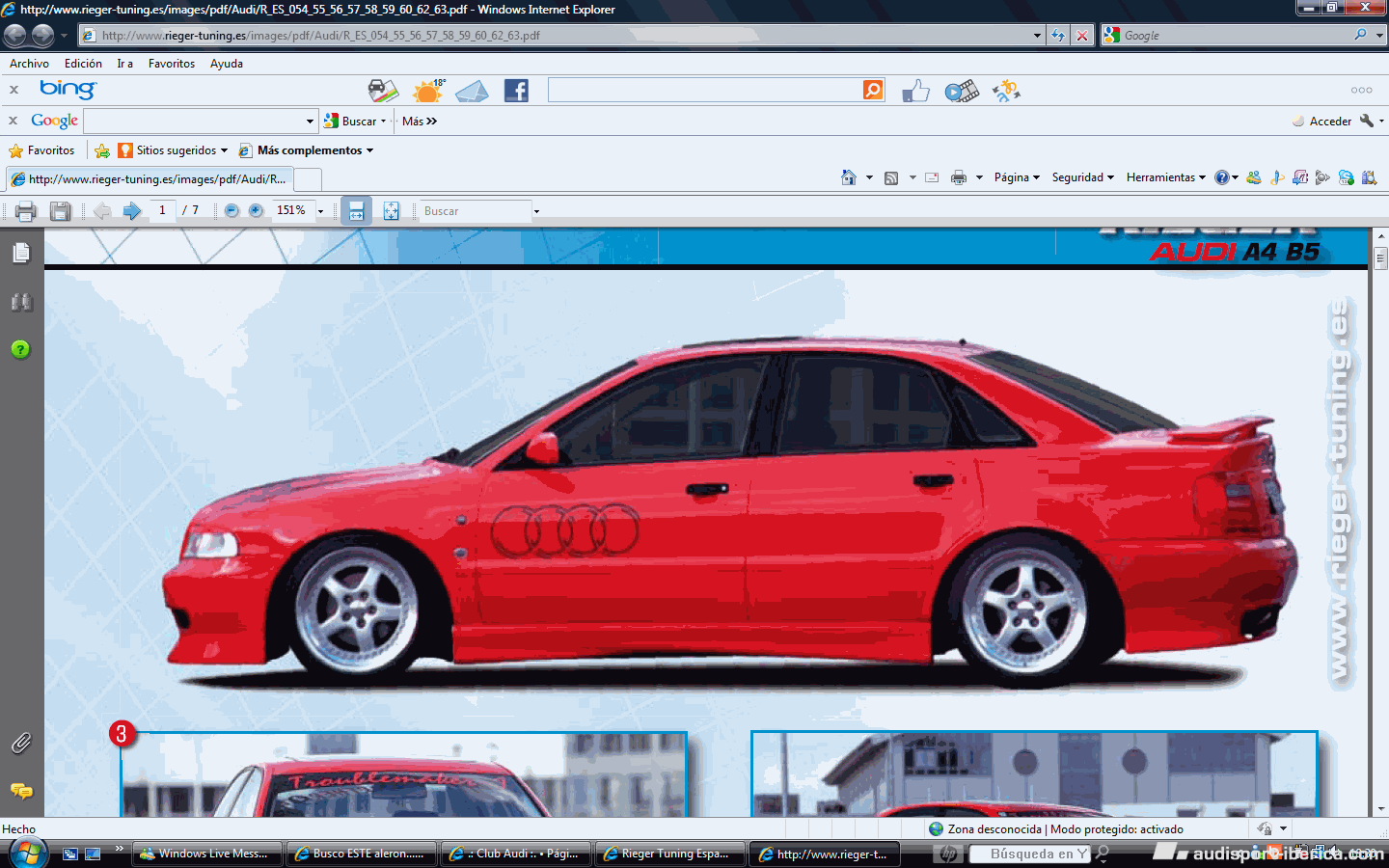Close the Bing toolbar

(x=14, y=90)
